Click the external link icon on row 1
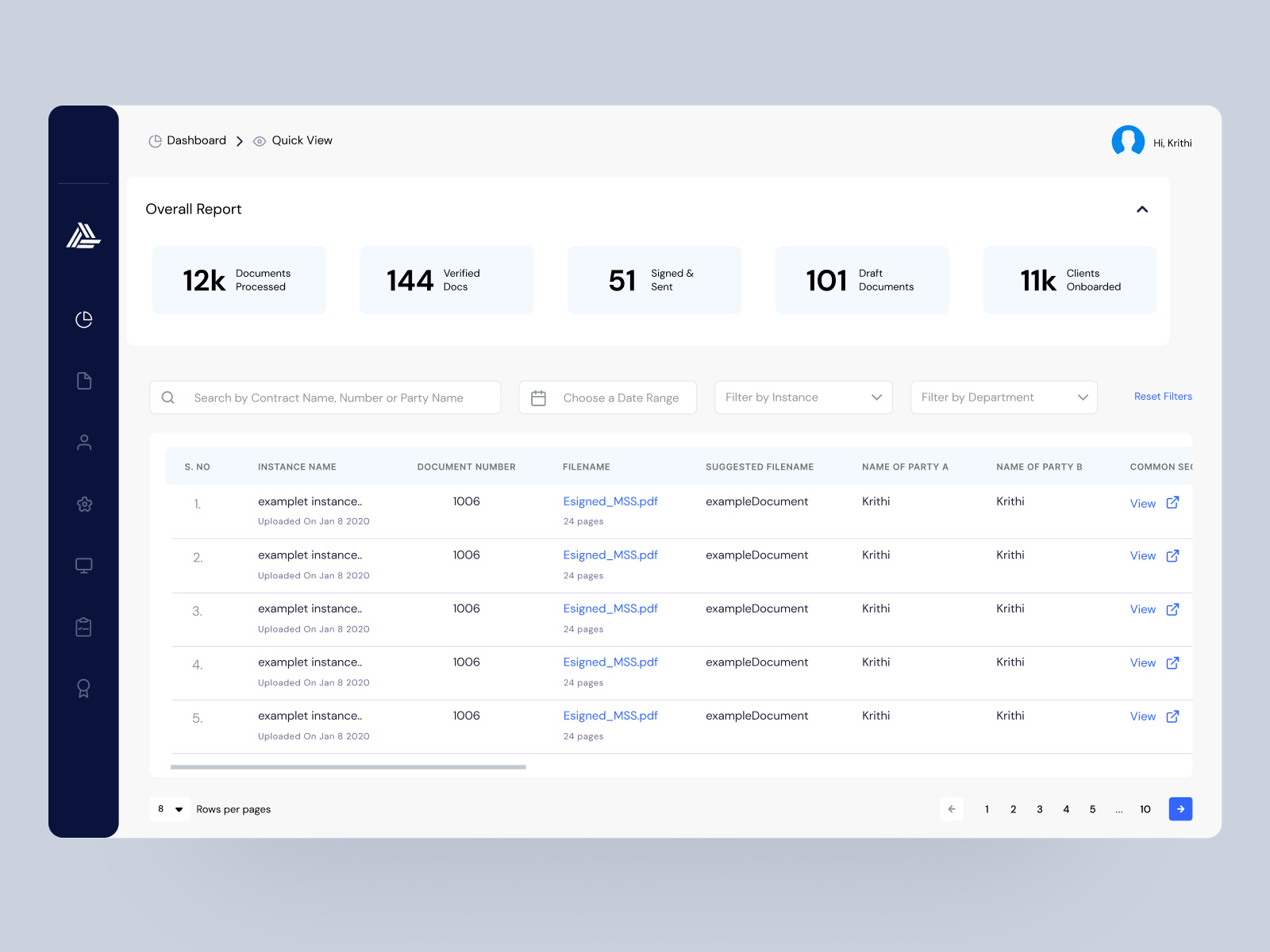 click(x=1172, y=502)
